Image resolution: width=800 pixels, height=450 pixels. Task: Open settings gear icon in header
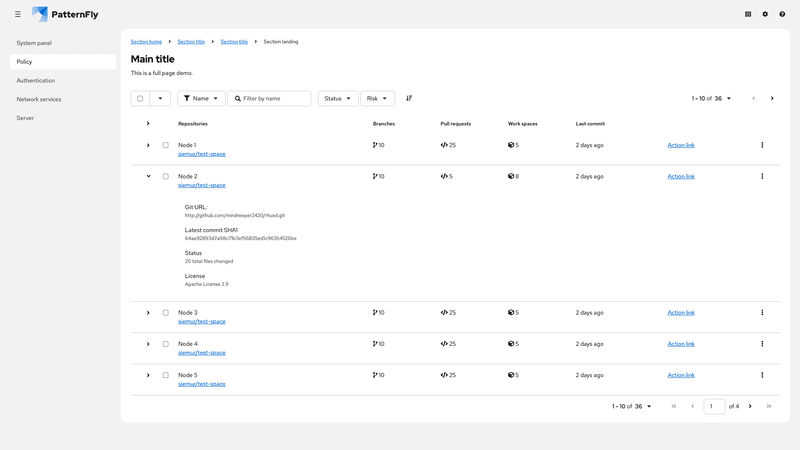coord(765,14)
